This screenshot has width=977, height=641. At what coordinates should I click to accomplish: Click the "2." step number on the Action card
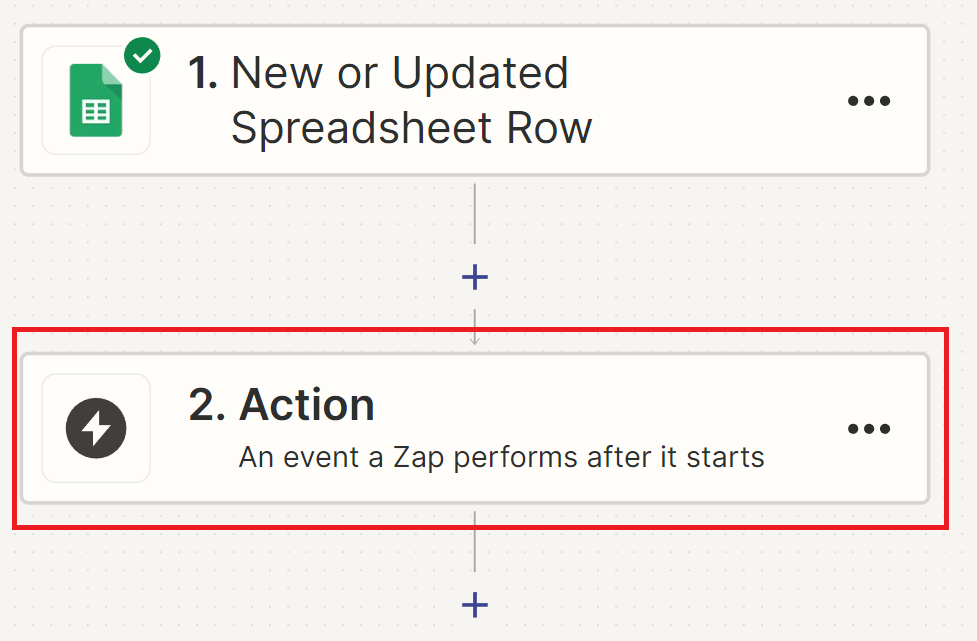point(207,405)
